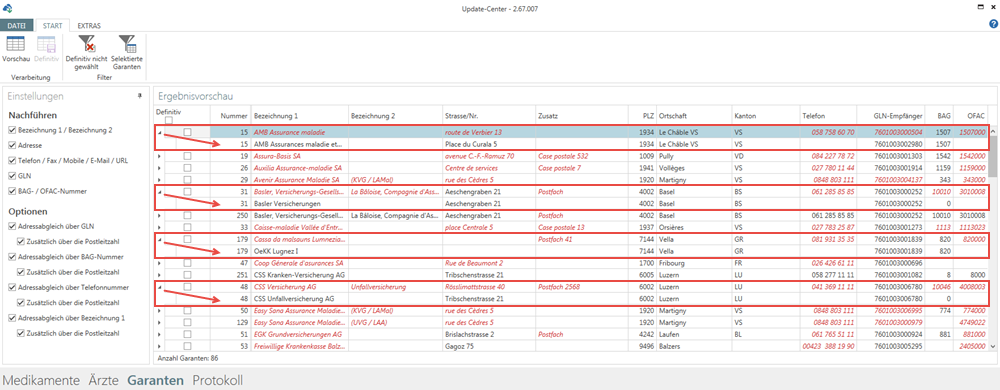Click the Definitiv ribbon icon
Screen dimensions: 1000x390
[46, 44]
